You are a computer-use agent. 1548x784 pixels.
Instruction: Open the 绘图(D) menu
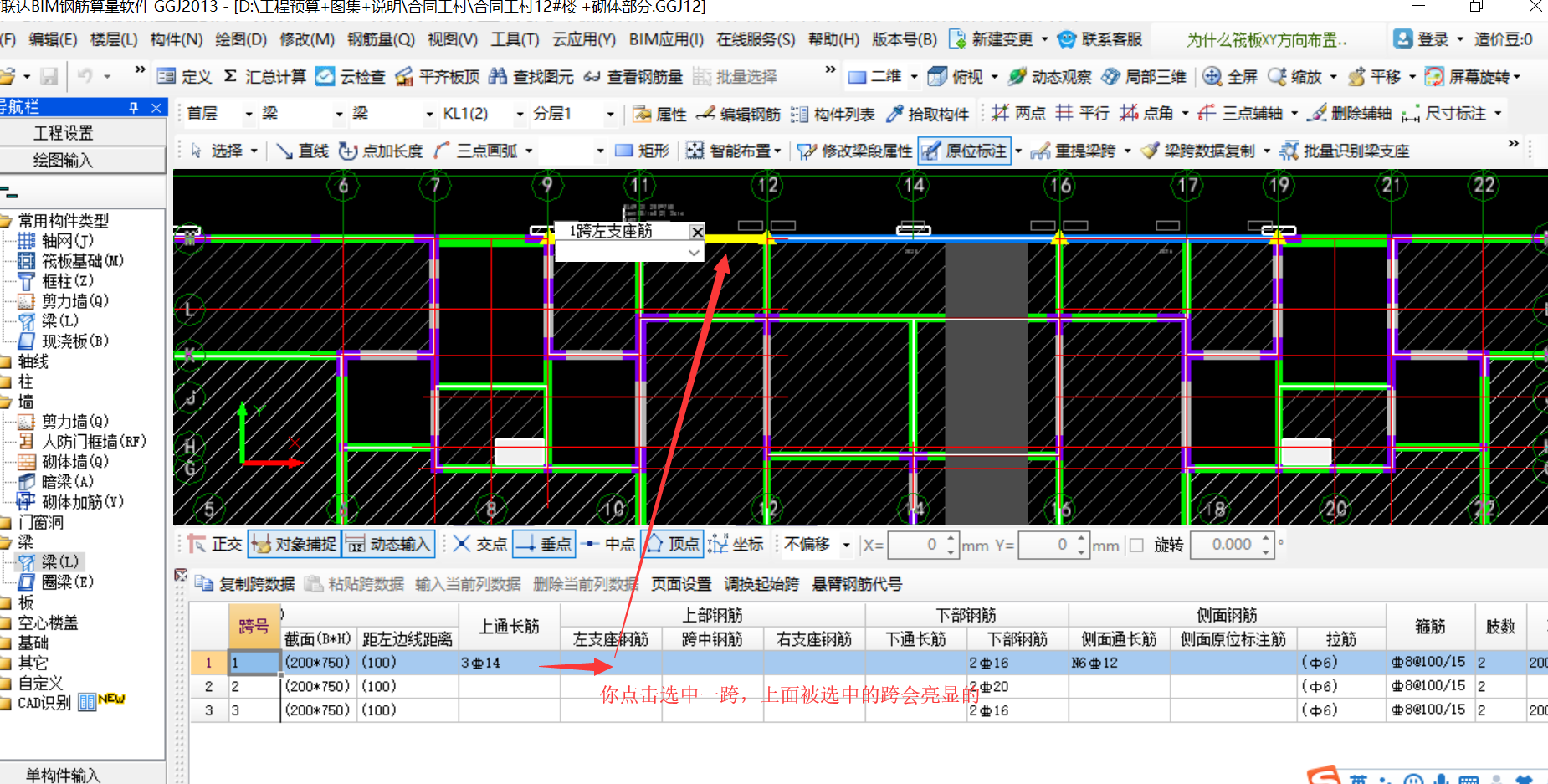tap(241, 39)
